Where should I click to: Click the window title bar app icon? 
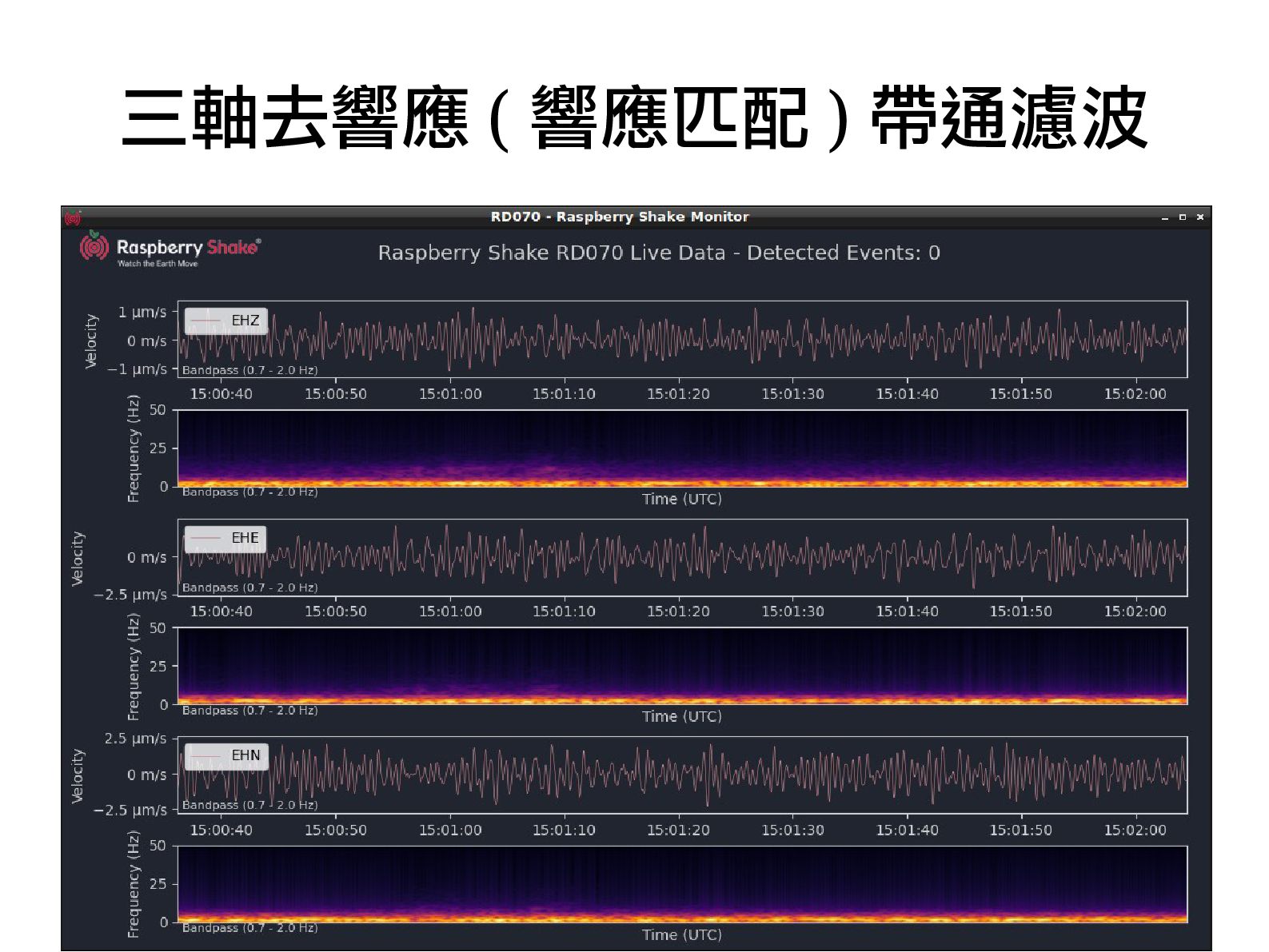(73, 217)
